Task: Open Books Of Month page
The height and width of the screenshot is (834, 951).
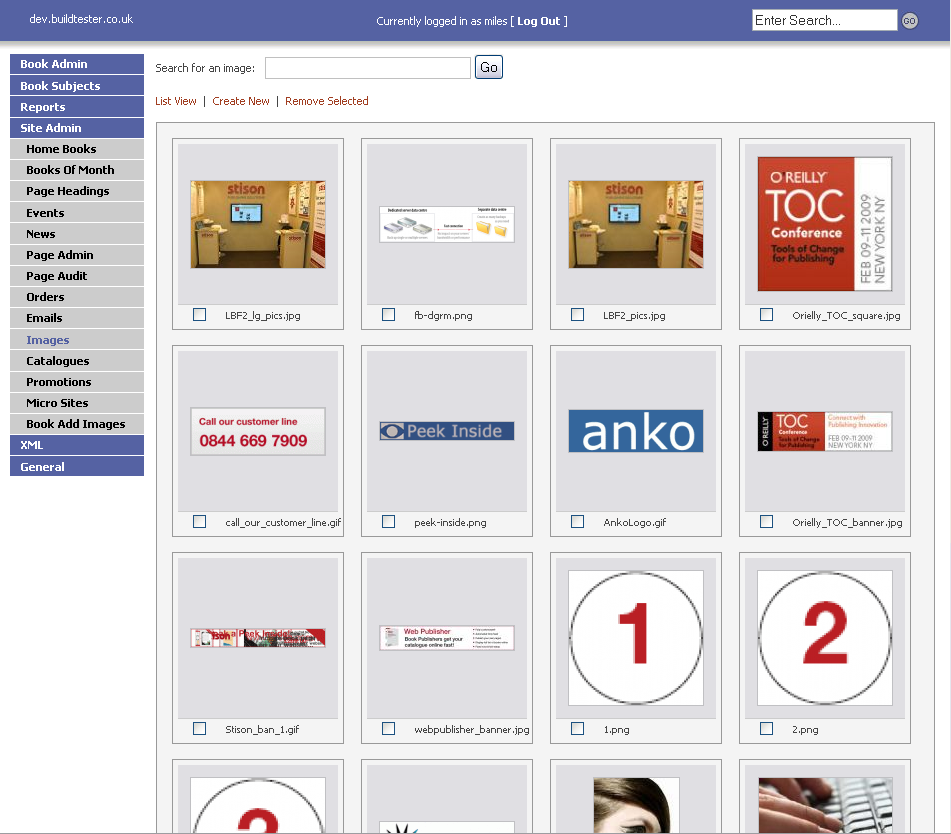Action: pos(77,170)
